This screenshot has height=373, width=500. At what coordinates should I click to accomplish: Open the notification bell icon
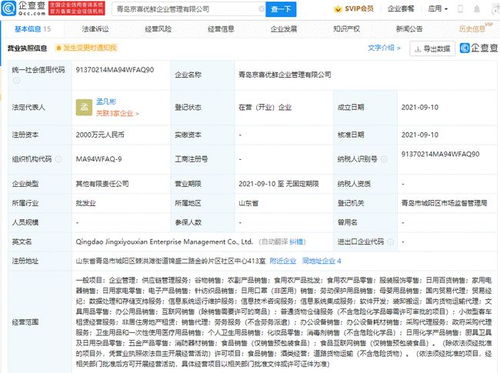point(477,9)
